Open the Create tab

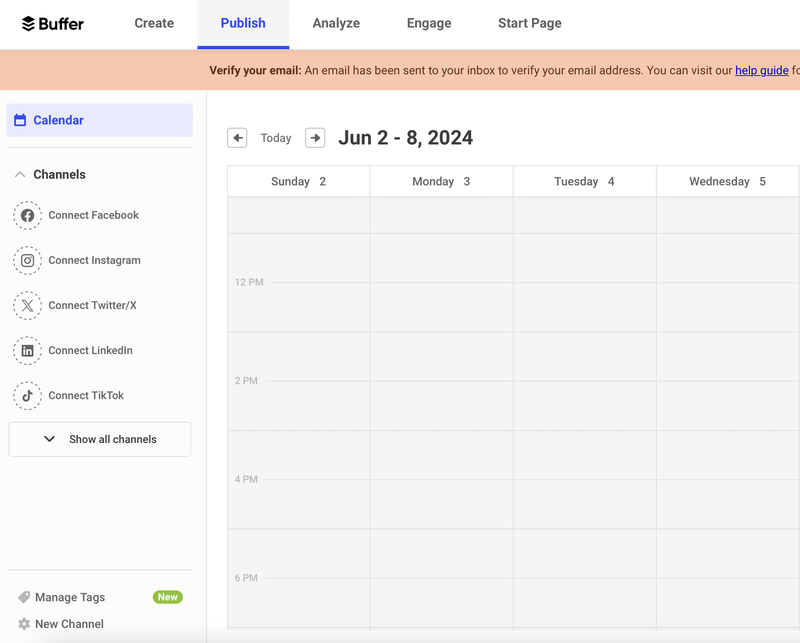(154, 23)
